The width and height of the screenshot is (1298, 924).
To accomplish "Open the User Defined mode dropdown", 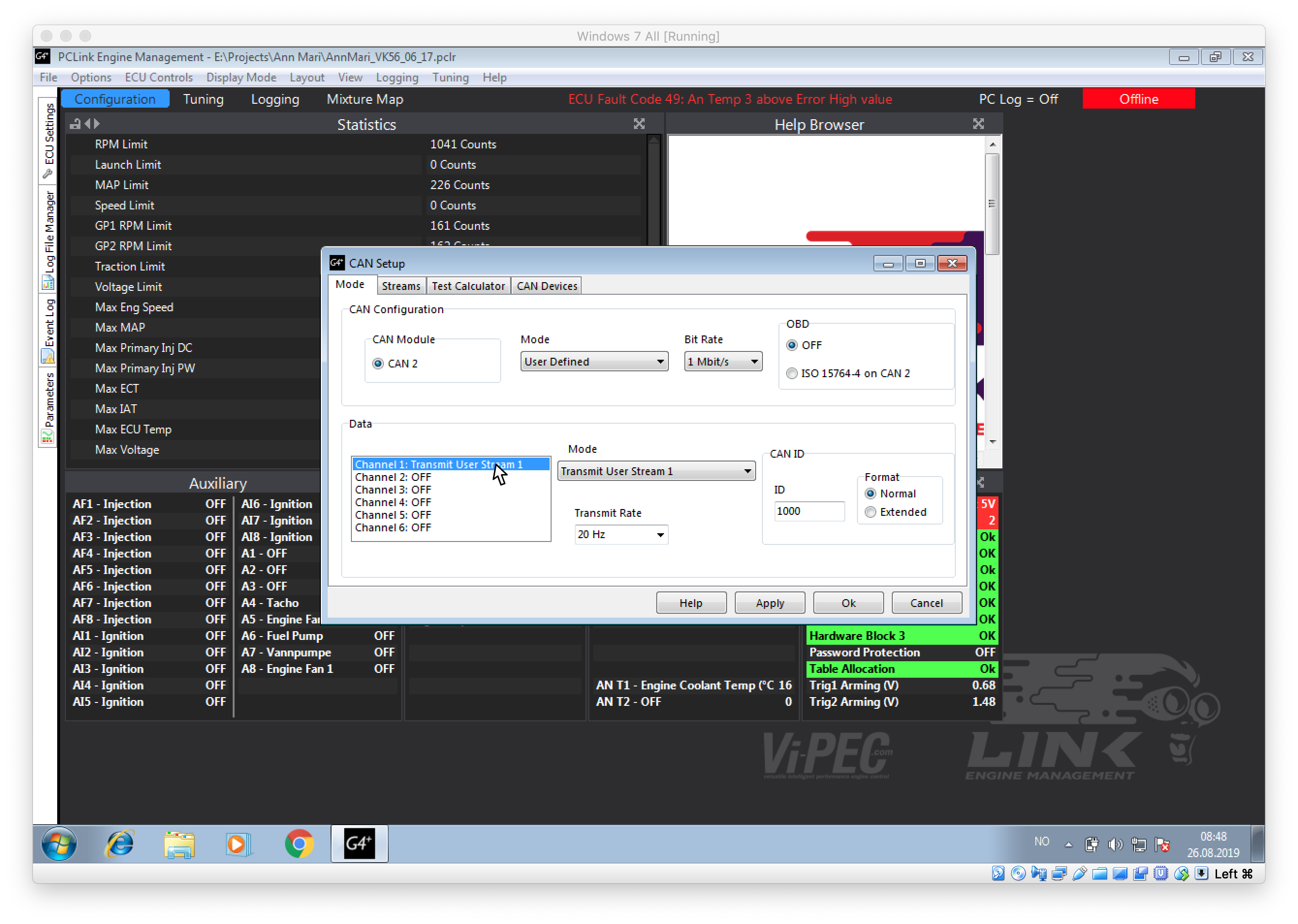I will click(x=594, y=362).
